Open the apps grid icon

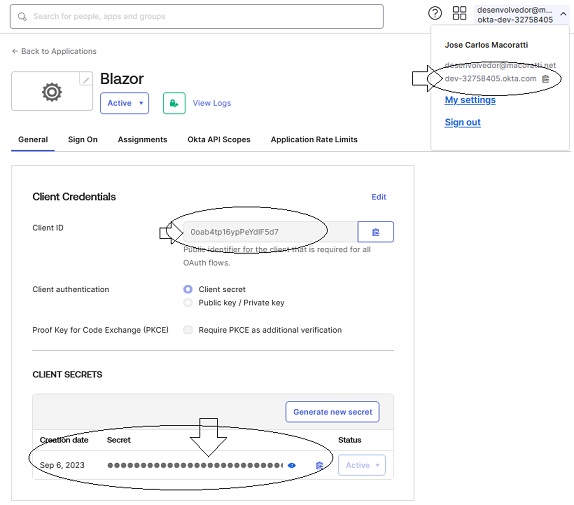[459, 13]
